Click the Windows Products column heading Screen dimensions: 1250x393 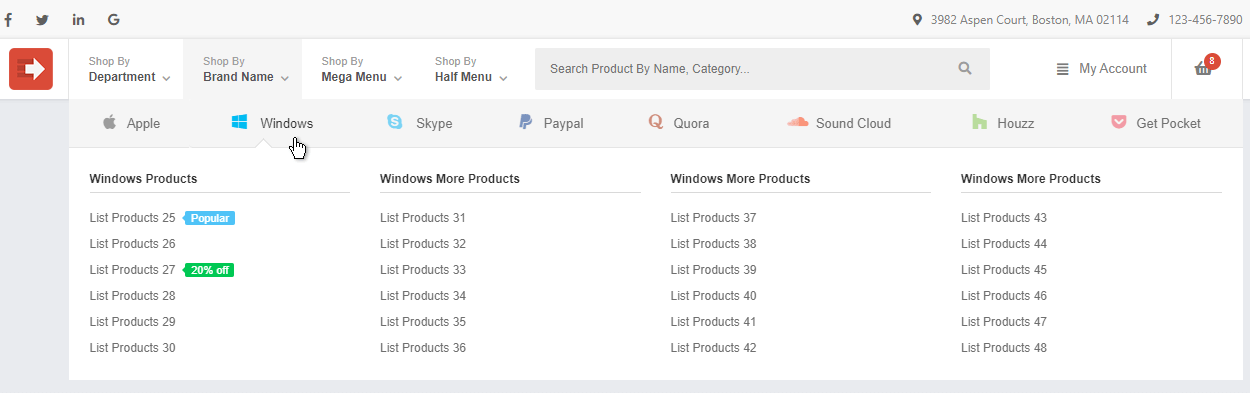[x=143, y=179]
